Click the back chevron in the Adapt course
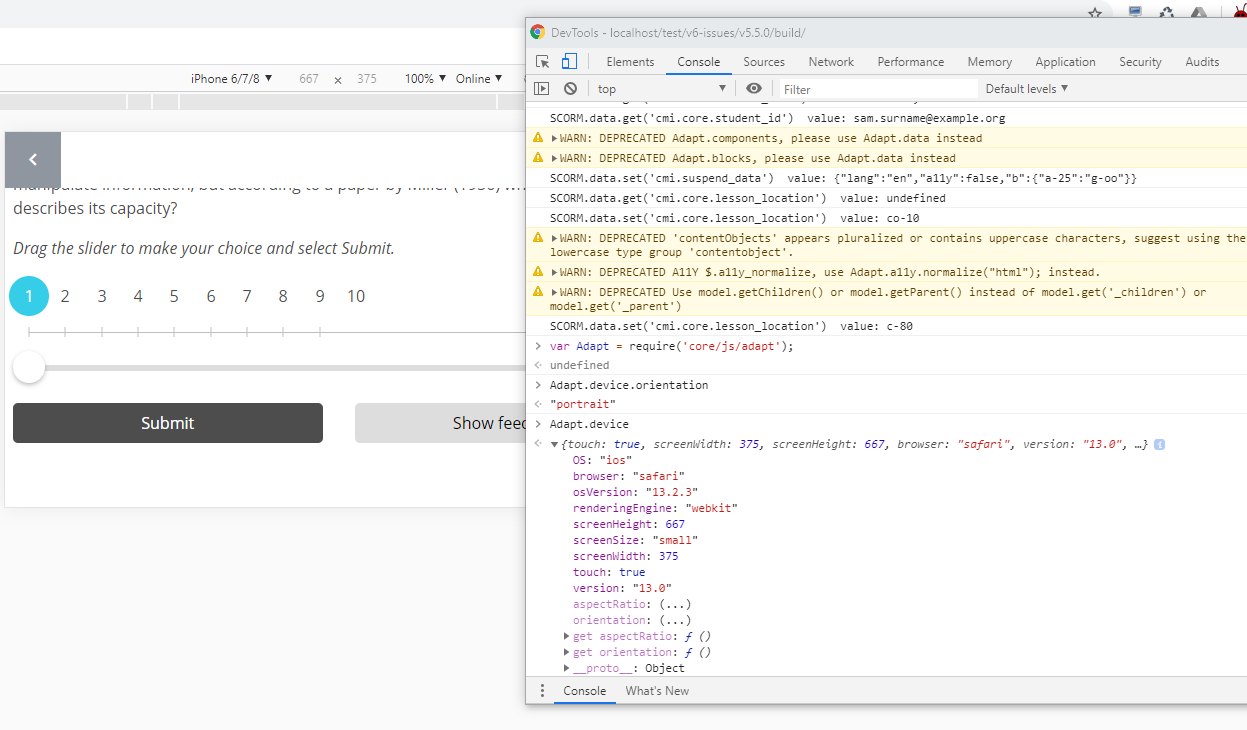This screenshot has height=730, width=1247. click(x=32, y=159)
